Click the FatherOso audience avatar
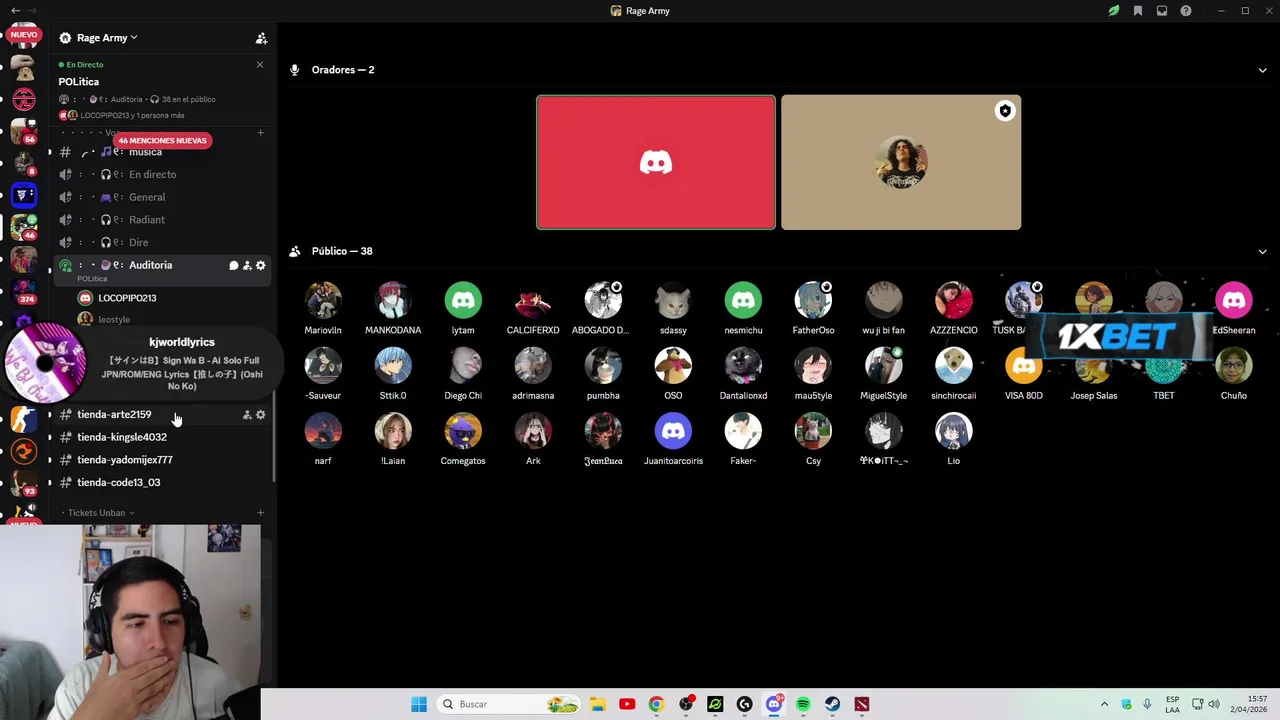The image size is (1280, 720). 813,300
